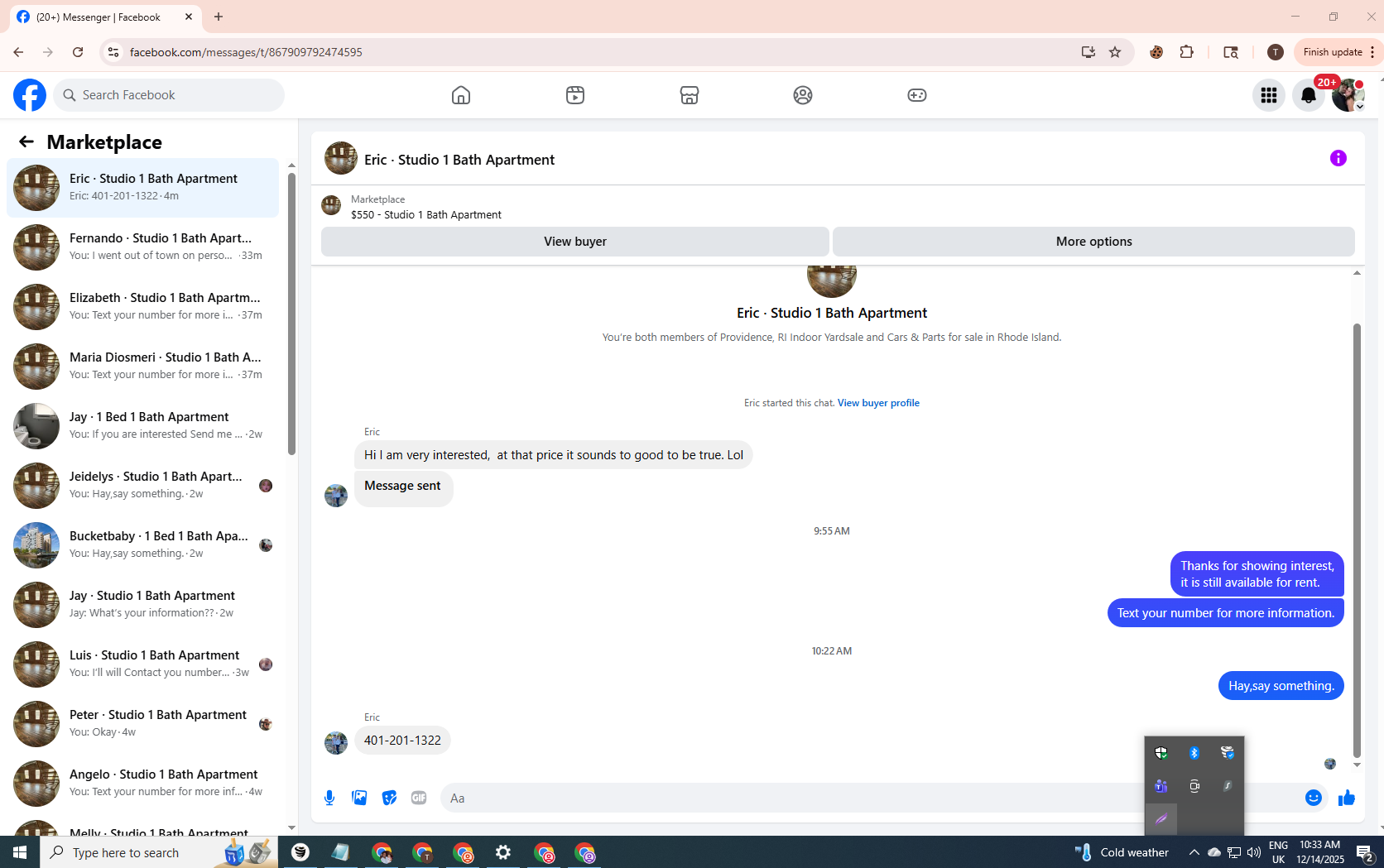Viewport: 1384px width, 868px height.
Task: Collapse hidden tray icons chevron
Action: [1194, 852]
